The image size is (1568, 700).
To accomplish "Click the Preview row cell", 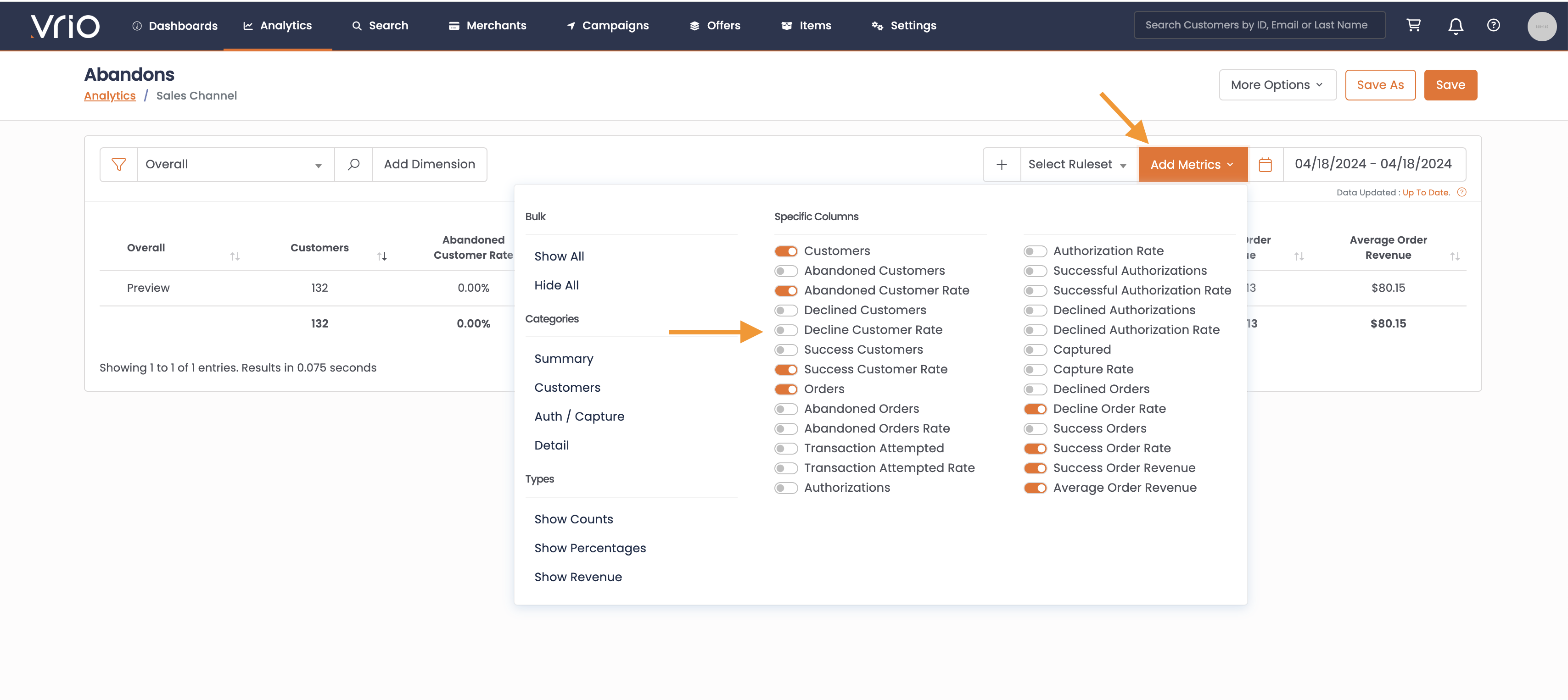I will (x=148, y=288).
